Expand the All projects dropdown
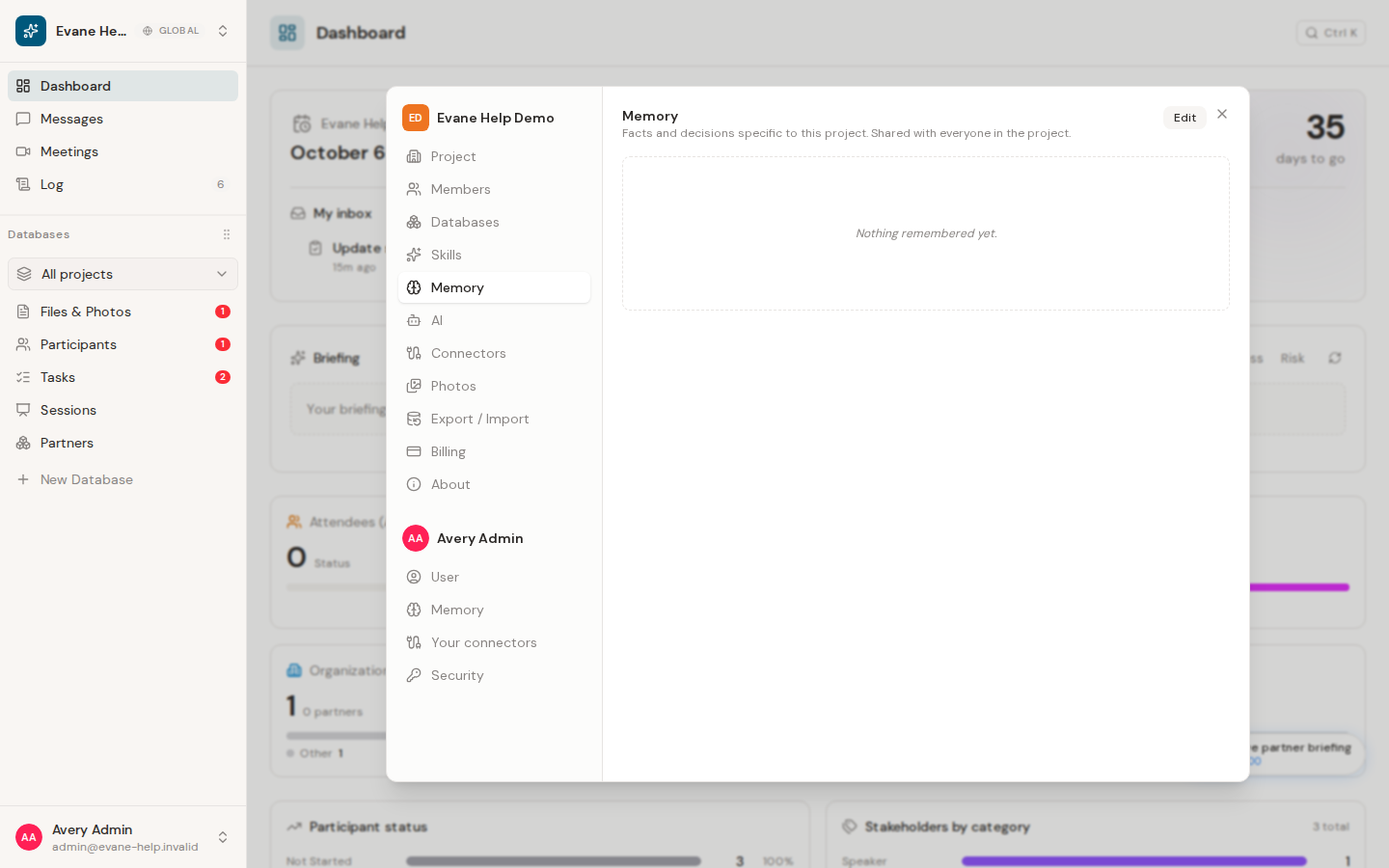The image size is (1389, 868). pyautogui.click(x=123, y=274)
